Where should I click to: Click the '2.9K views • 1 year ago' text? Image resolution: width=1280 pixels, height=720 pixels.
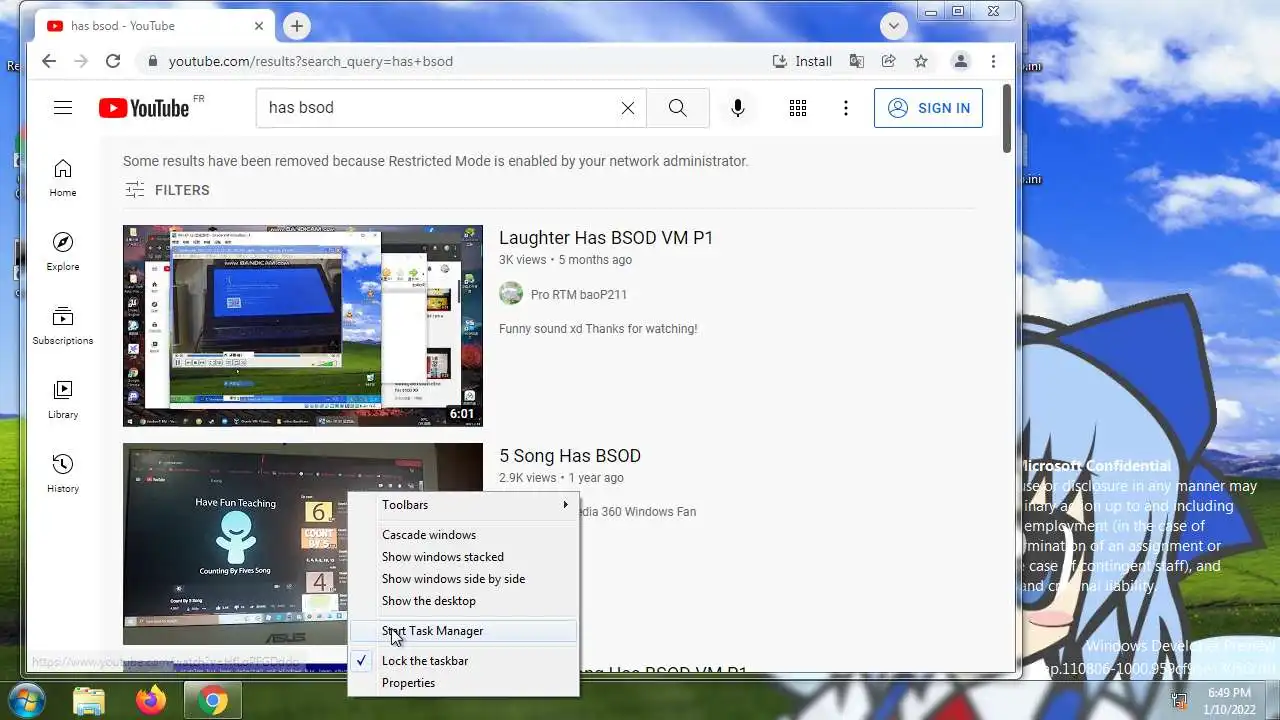561,478
